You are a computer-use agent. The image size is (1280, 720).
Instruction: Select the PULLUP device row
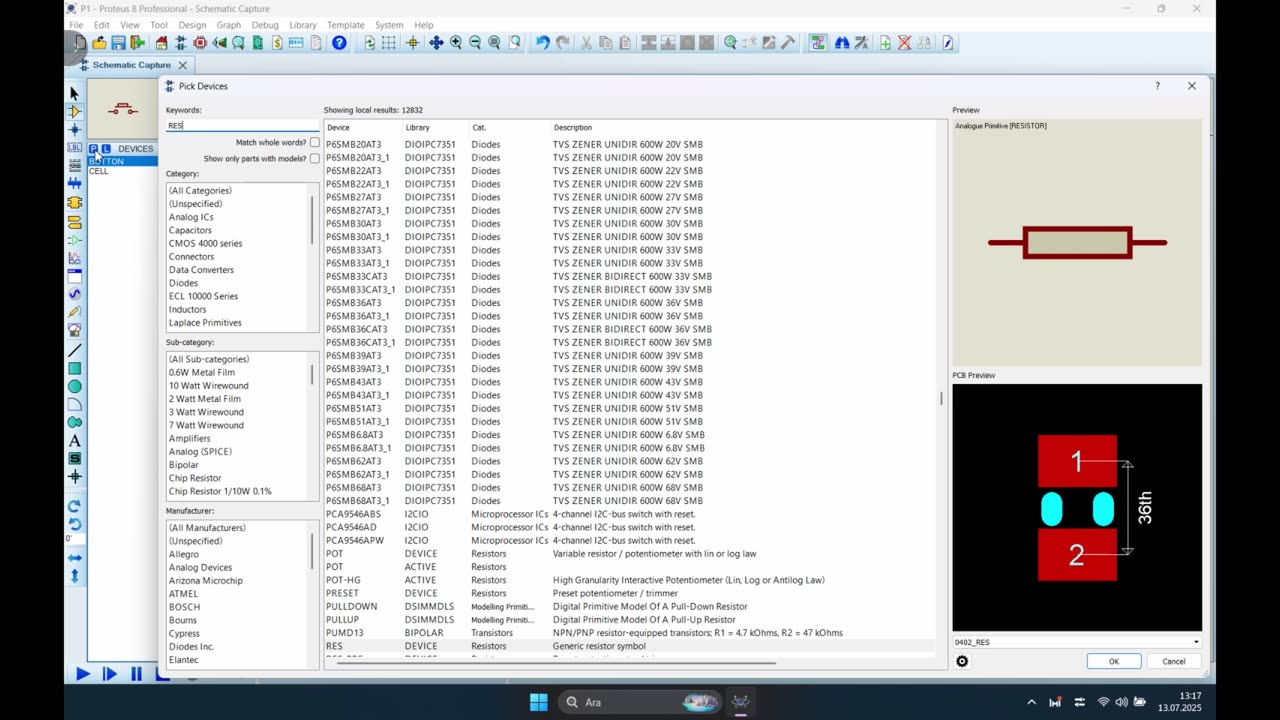point(630,620)
